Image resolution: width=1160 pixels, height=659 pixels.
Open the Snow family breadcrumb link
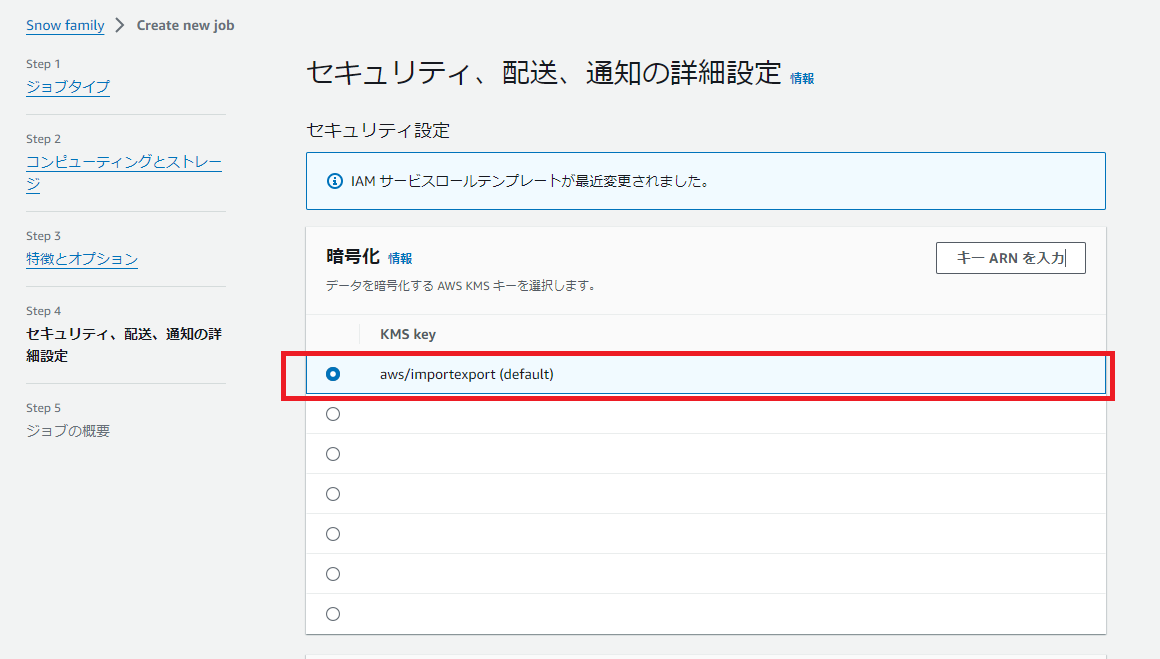(65, 25)
